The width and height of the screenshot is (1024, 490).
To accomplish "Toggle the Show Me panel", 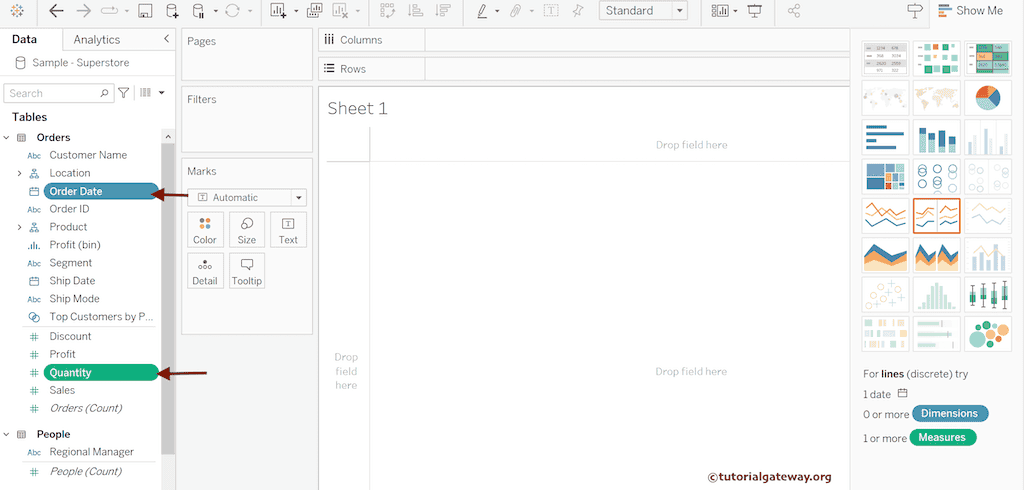I will click(969, 11).
